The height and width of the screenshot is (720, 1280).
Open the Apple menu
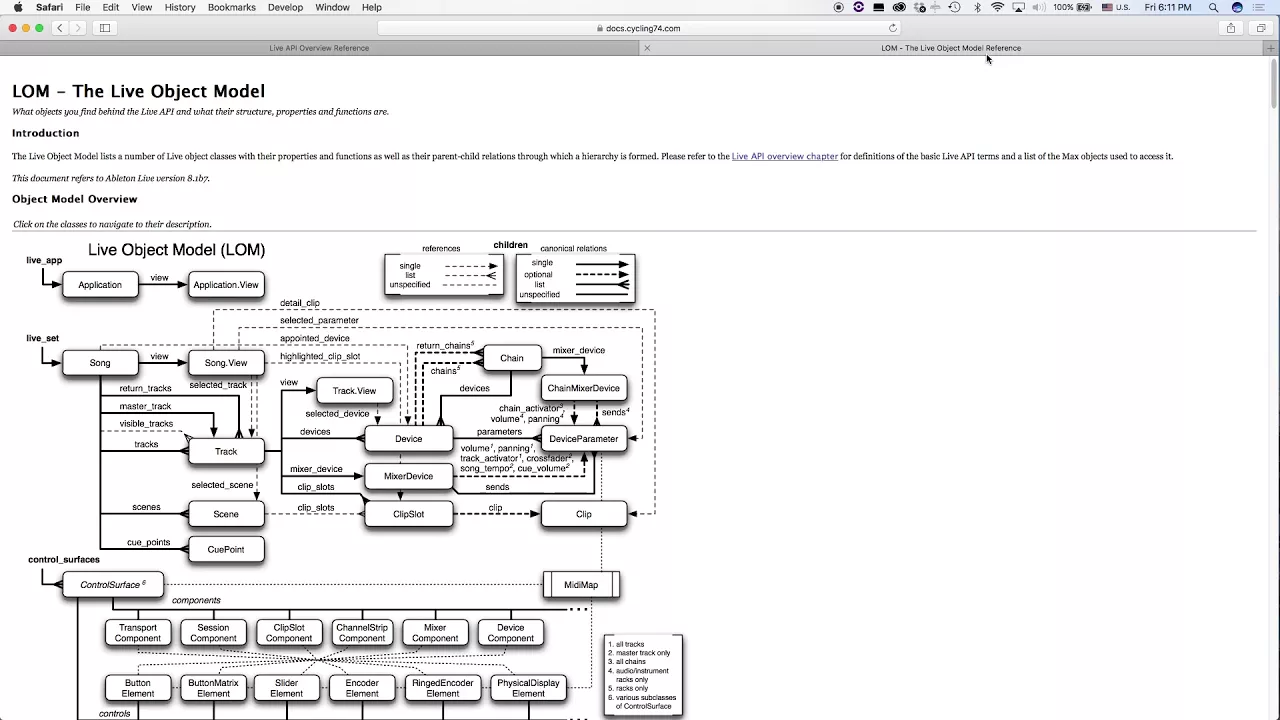click(x=17, y=7)
